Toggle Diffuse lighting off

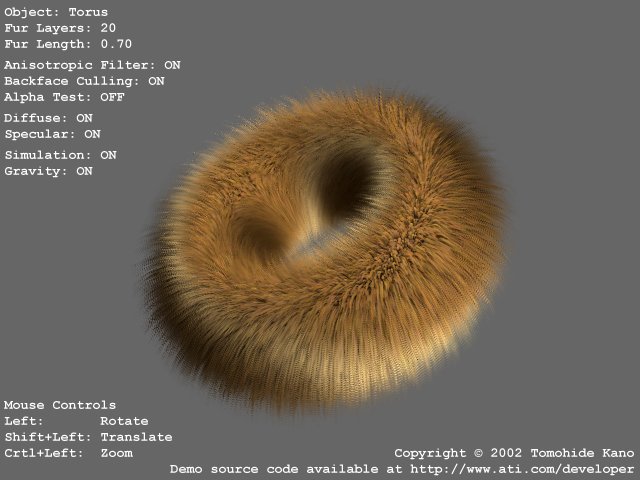point(48,118)
